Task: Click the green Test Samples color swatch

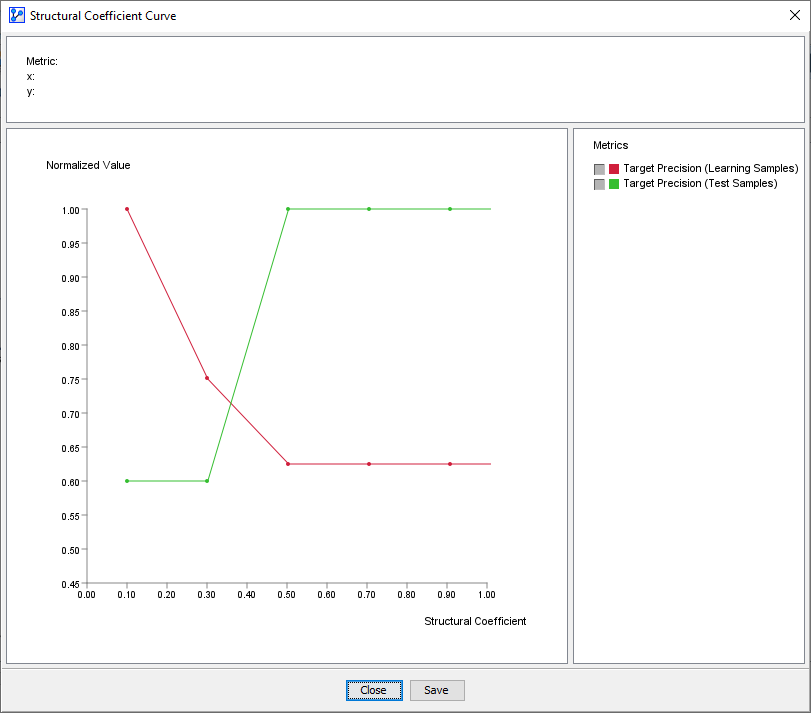Action: (614, 184)
